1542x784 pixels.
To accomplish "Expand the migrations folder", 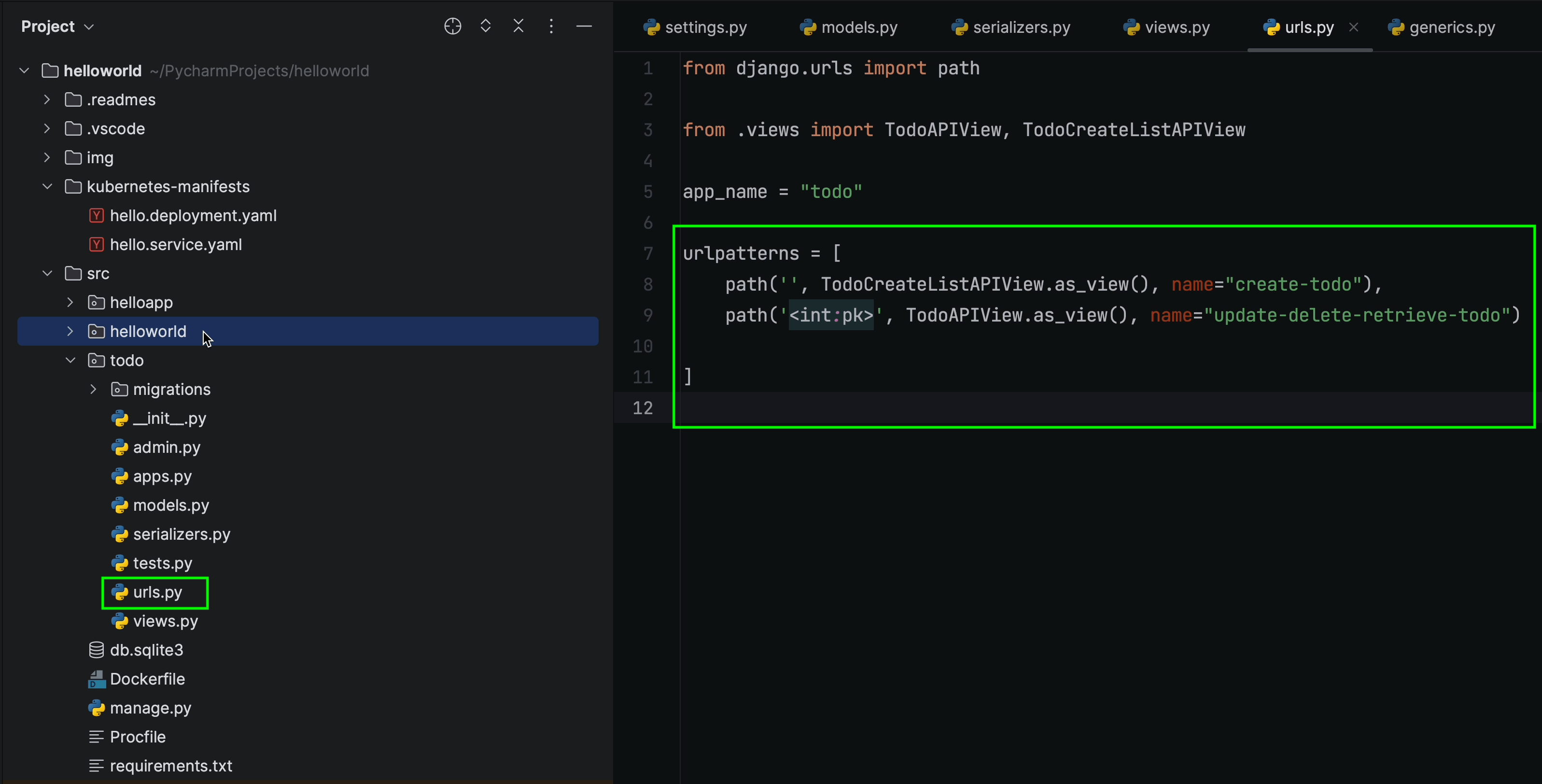I will [x=93, y=389].
